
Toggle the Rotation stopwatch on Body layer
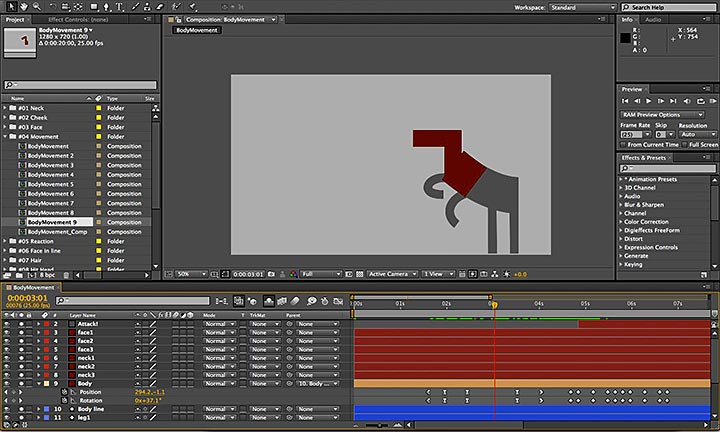(x=65, y=400)
